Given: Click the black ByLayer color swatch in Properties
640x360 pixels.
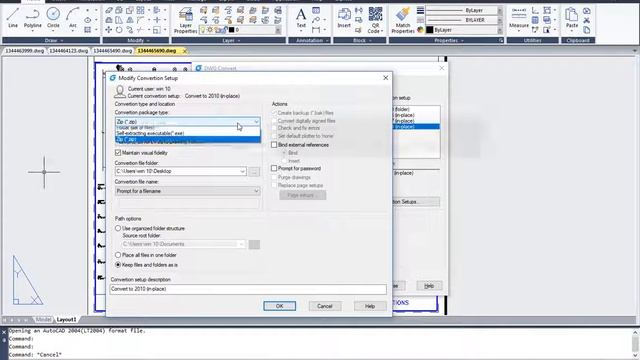Looking at the screenshot, I should tap(430, 30).
